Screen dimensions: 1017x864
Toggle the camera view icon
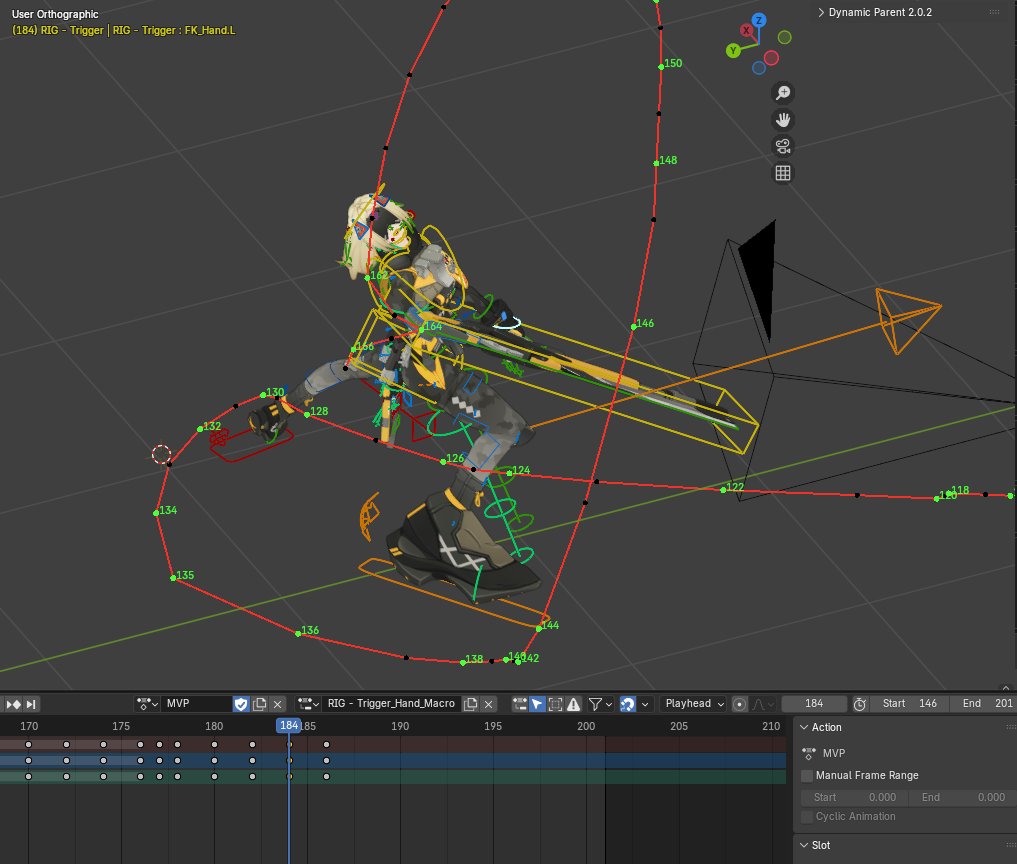click(783, 147)
